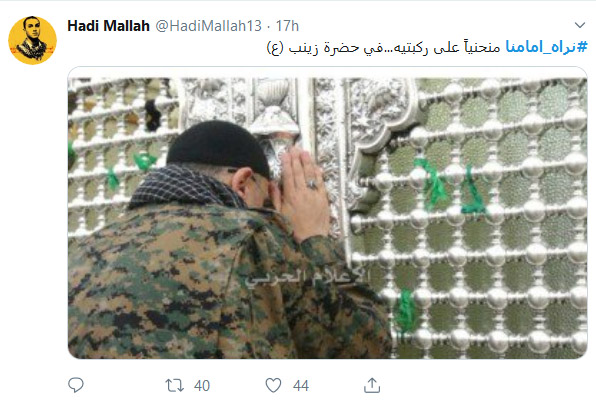Open Hadi Mallah's yellow profile avatar
Viewport: 596px width, 408px height.
[33, 40]
